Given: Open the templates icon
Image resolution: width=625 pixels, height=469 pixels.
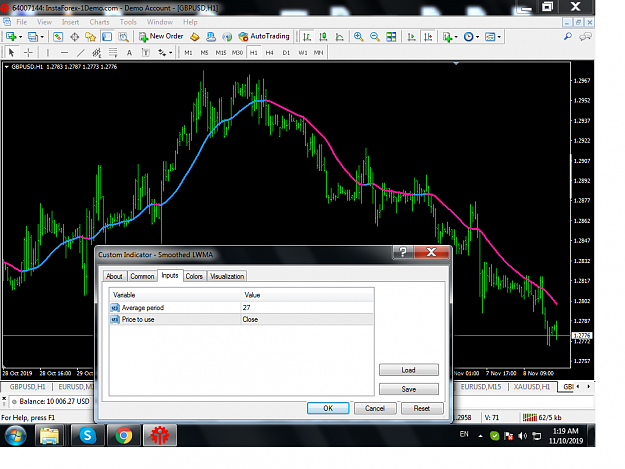Looking at the screenshot, I should click(490, 37).
